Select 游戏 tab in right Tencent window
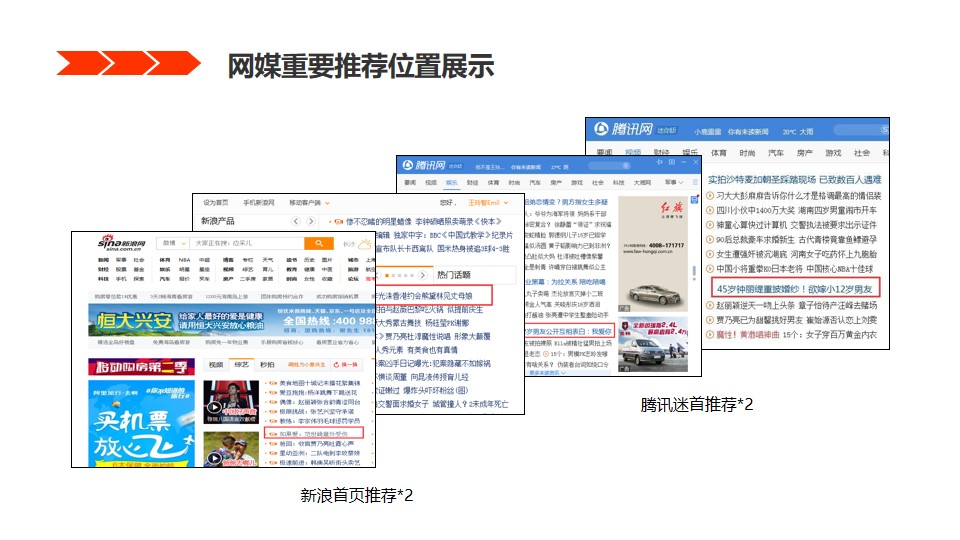 (x=833, y=152)
